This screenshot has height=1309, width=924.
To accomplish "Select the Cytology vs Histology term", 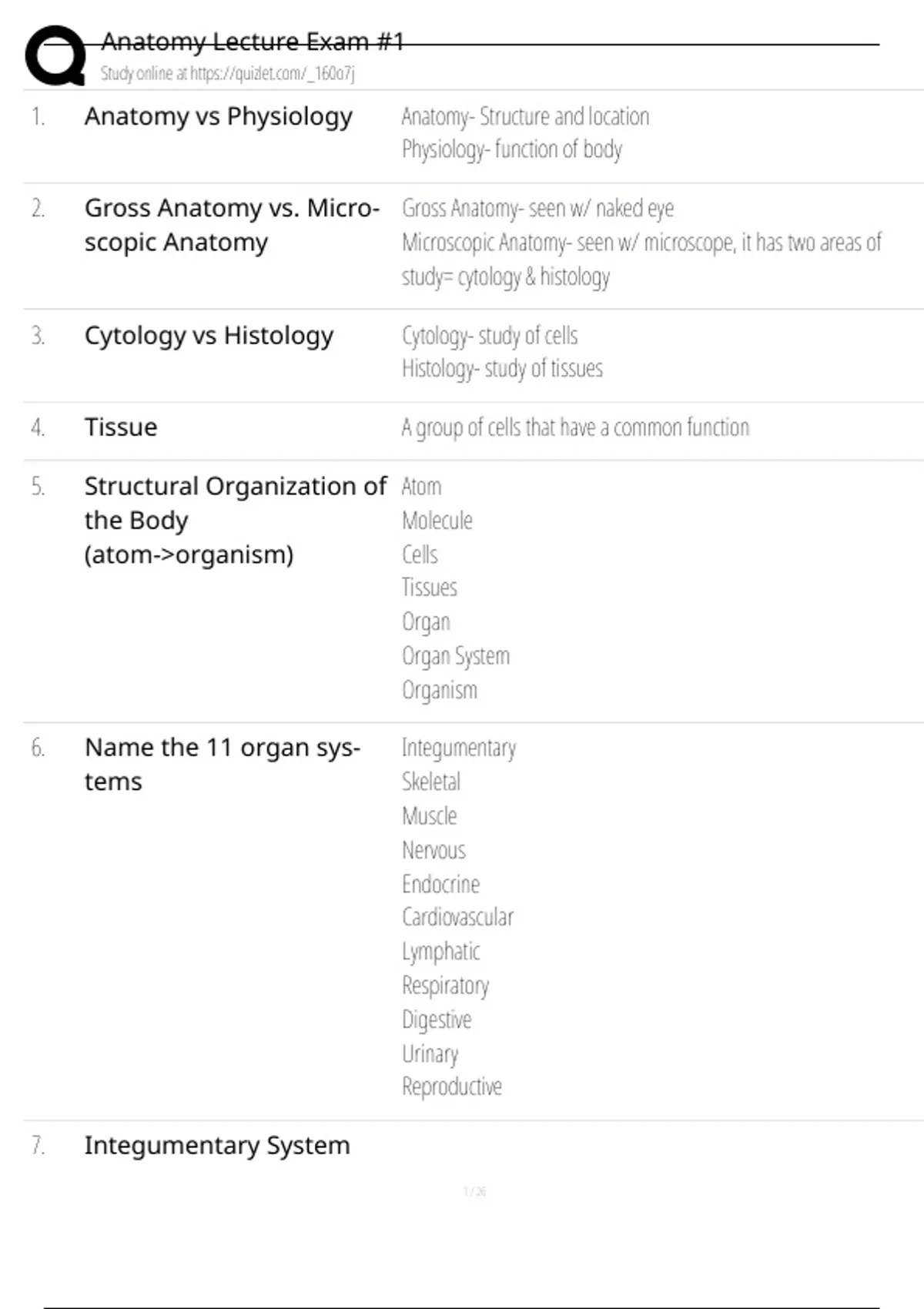I will coord(209,336).
